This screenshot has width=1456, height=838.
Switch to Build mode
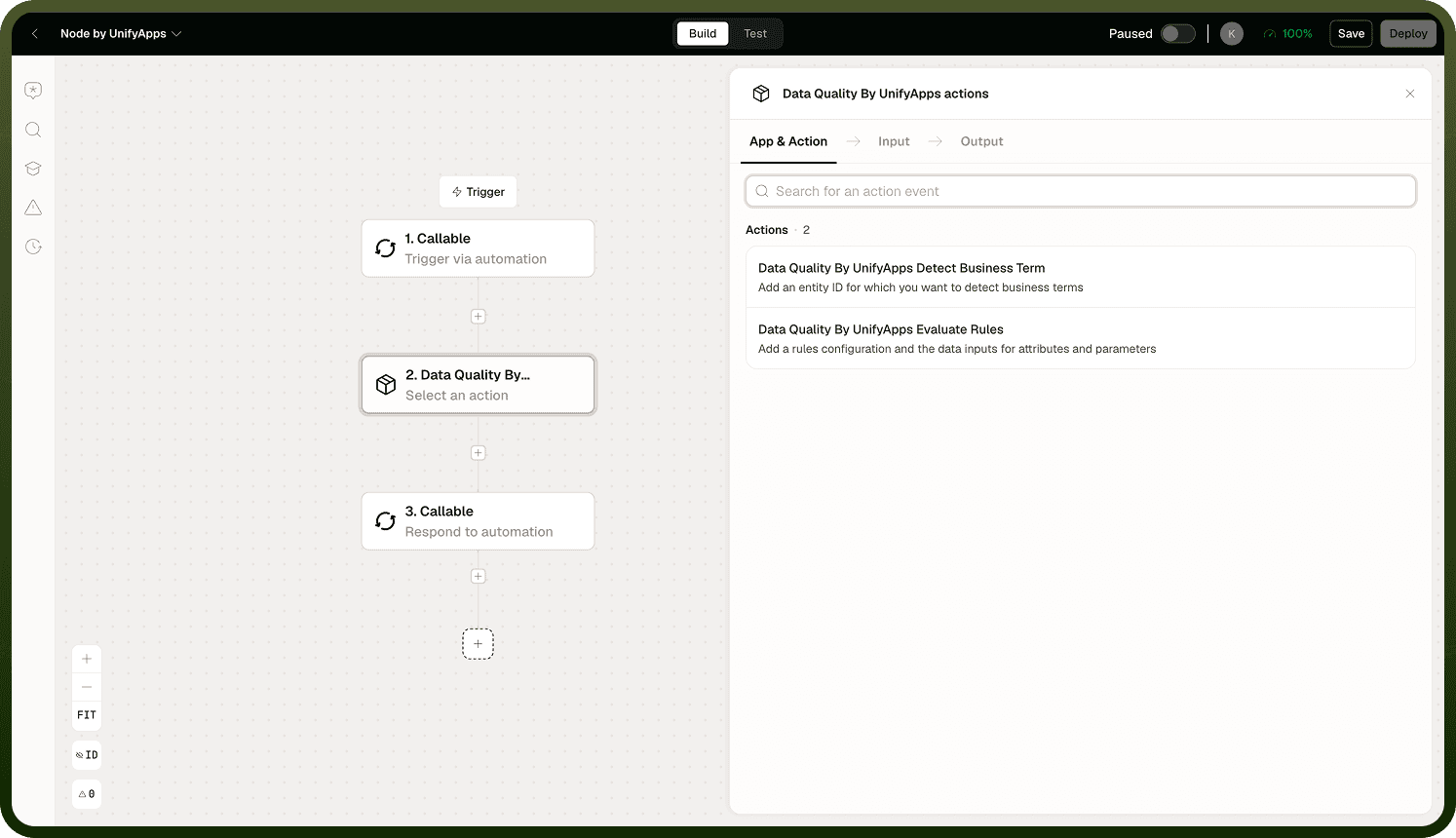[703, 33]
